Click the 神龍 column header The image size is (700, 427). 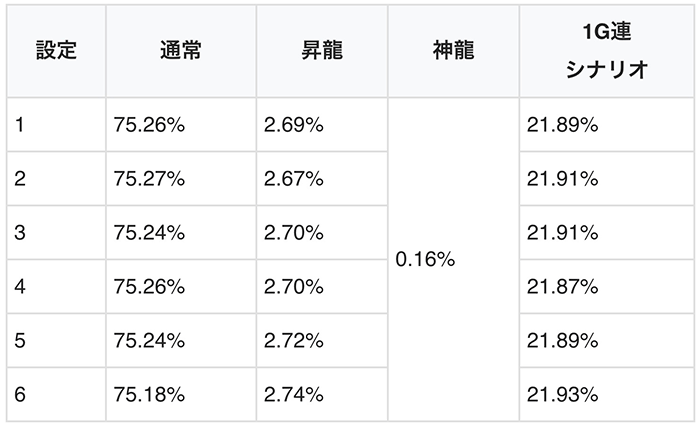pyautogui.click(x=452, y=50)
